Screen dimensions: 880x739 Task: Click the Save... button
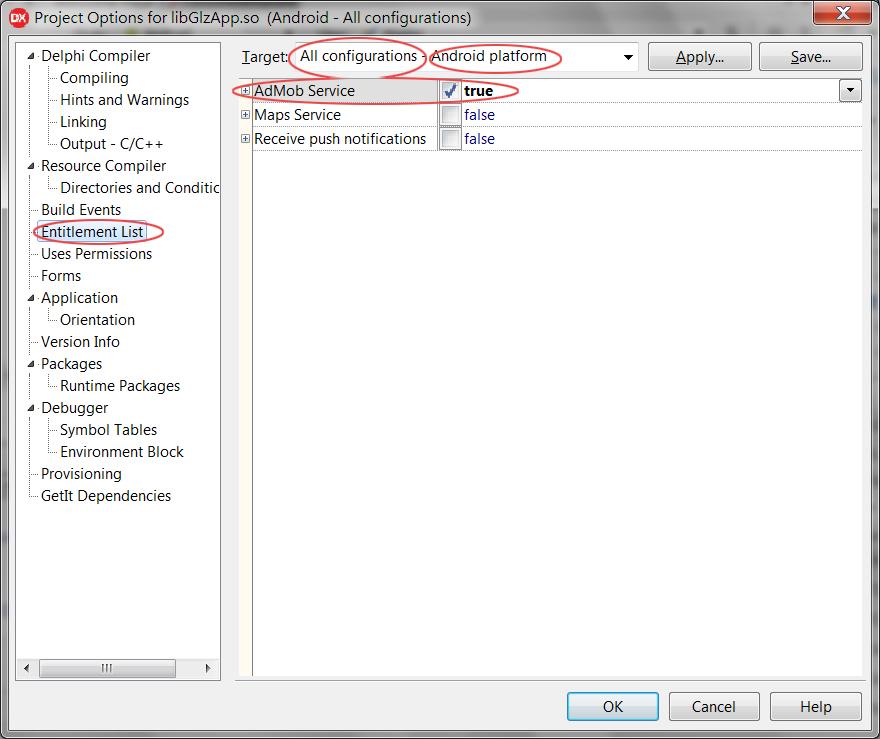[810, 57]
